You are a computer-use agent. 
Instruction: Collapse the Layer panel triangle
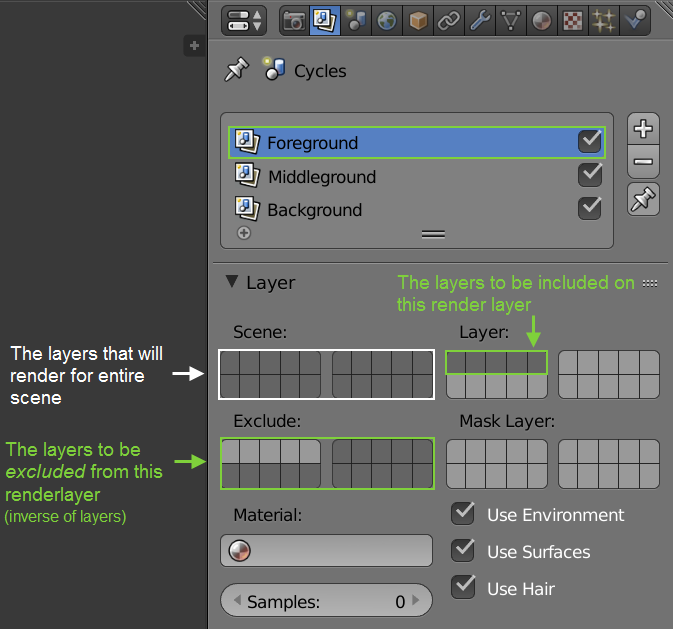point(232,282)
